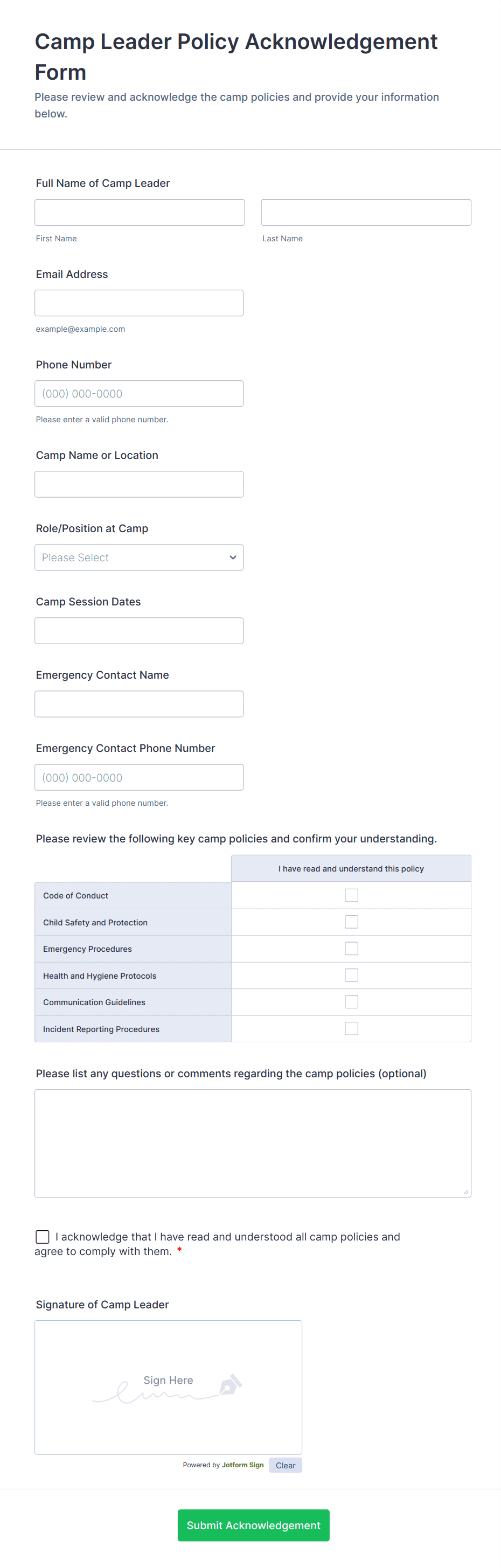
Task: Click the First Name input field
Action: 140,212
